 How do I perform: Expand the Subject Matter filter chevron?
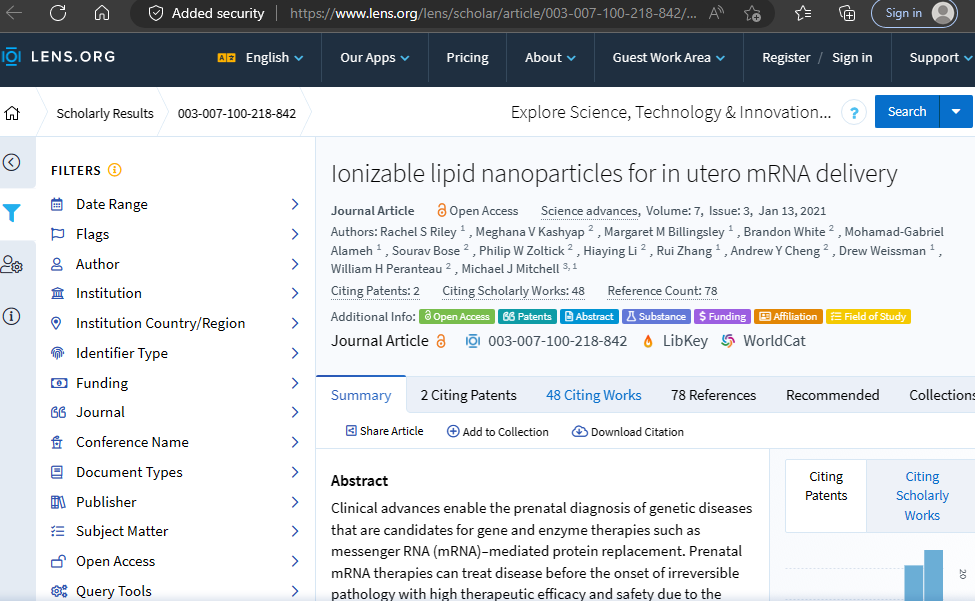[295, 531]
